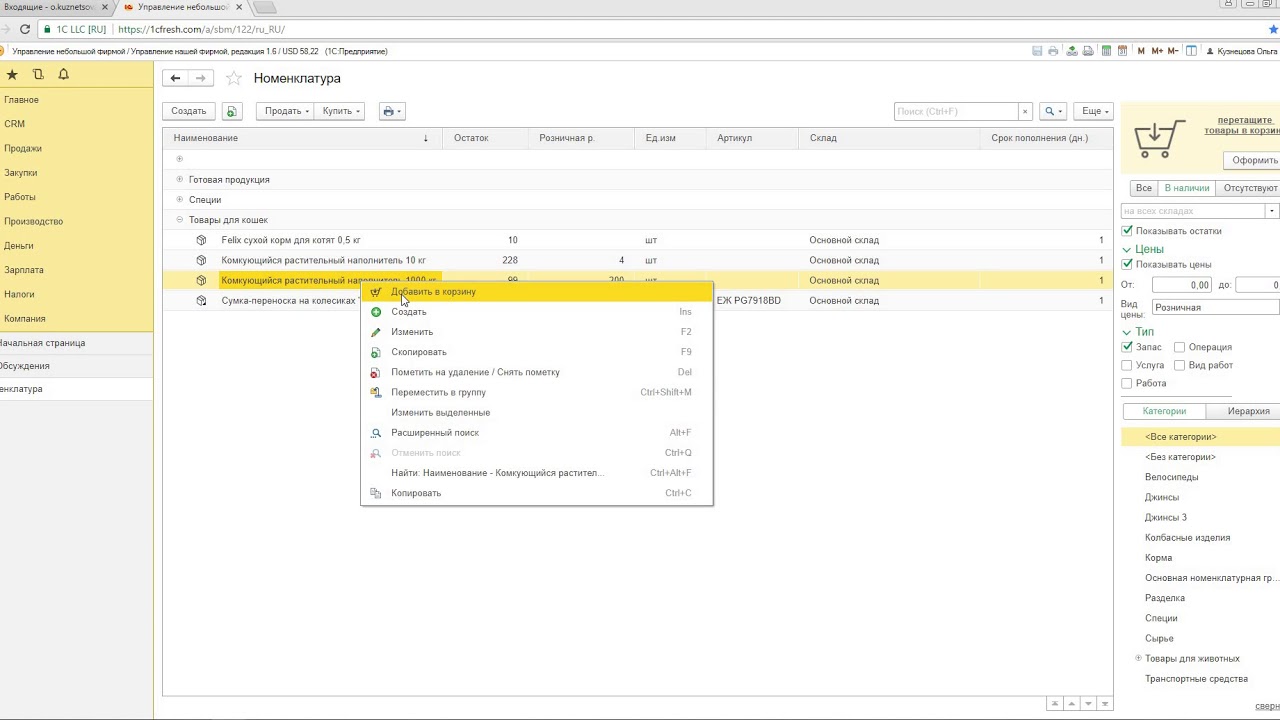Open the Еще menu dropdown
Screen dimensions: 1280x720
tap(1095, 111)
